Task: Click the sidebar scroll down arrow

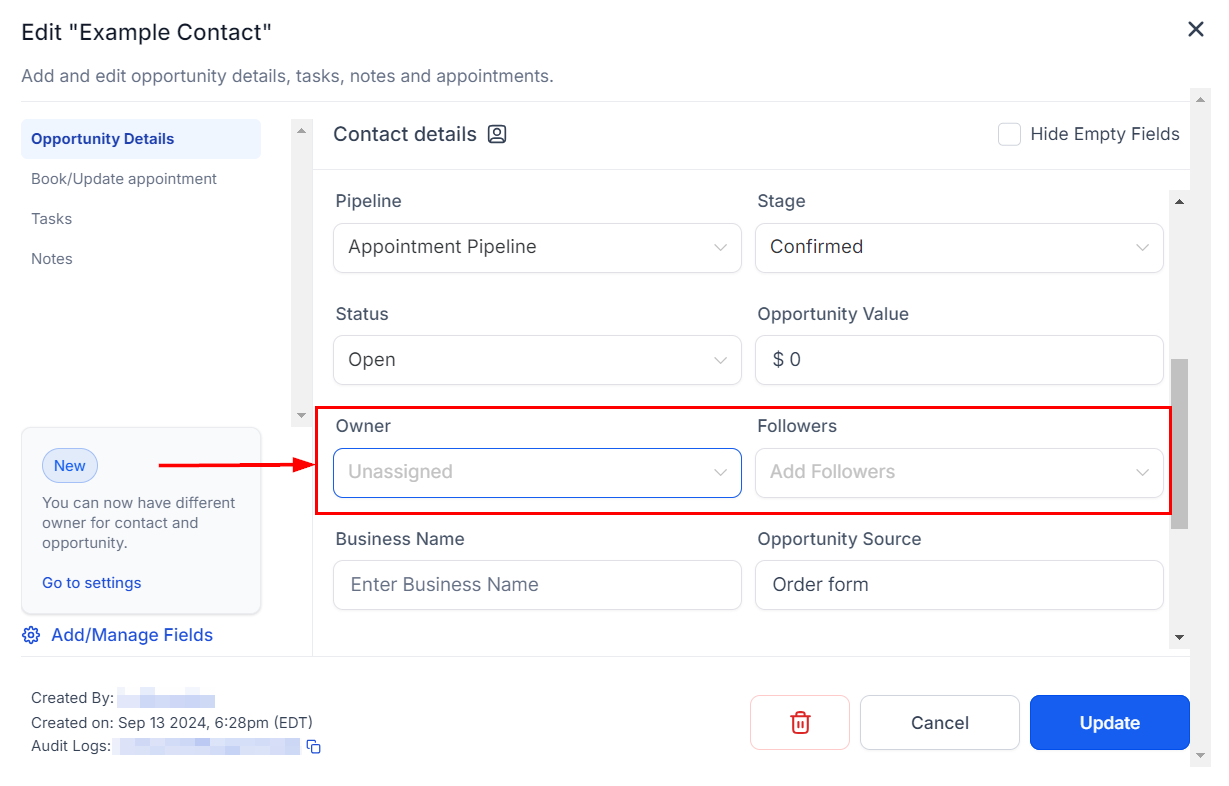Action: coord(302,415)
